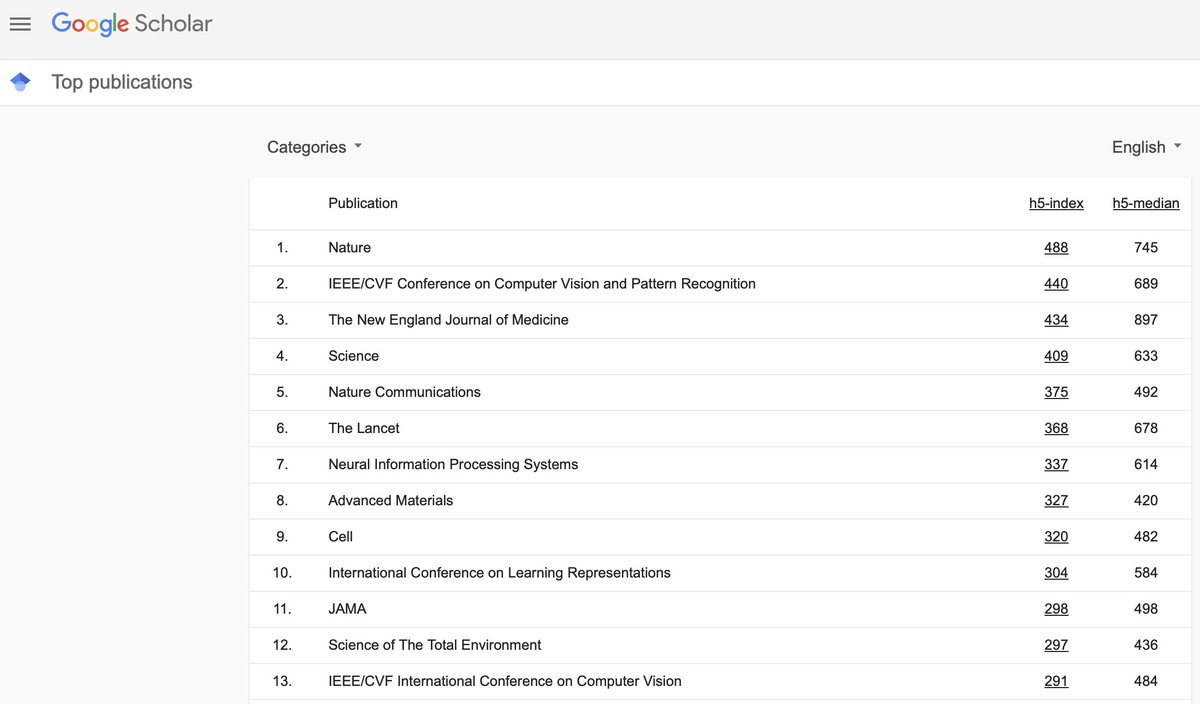Click Cell's h5-median value 482
Image resolution: width=1200 pixels, height=704 pixels.
click(1146, 537)
